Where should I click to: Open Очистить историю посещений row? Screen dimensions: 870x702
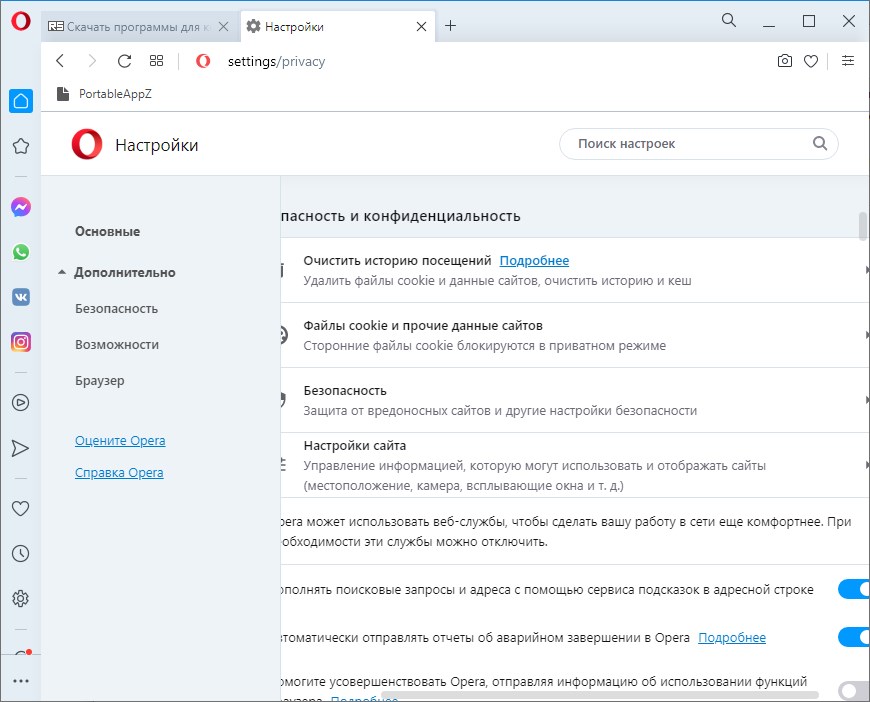pyautogui.click(x=575, y=270)
